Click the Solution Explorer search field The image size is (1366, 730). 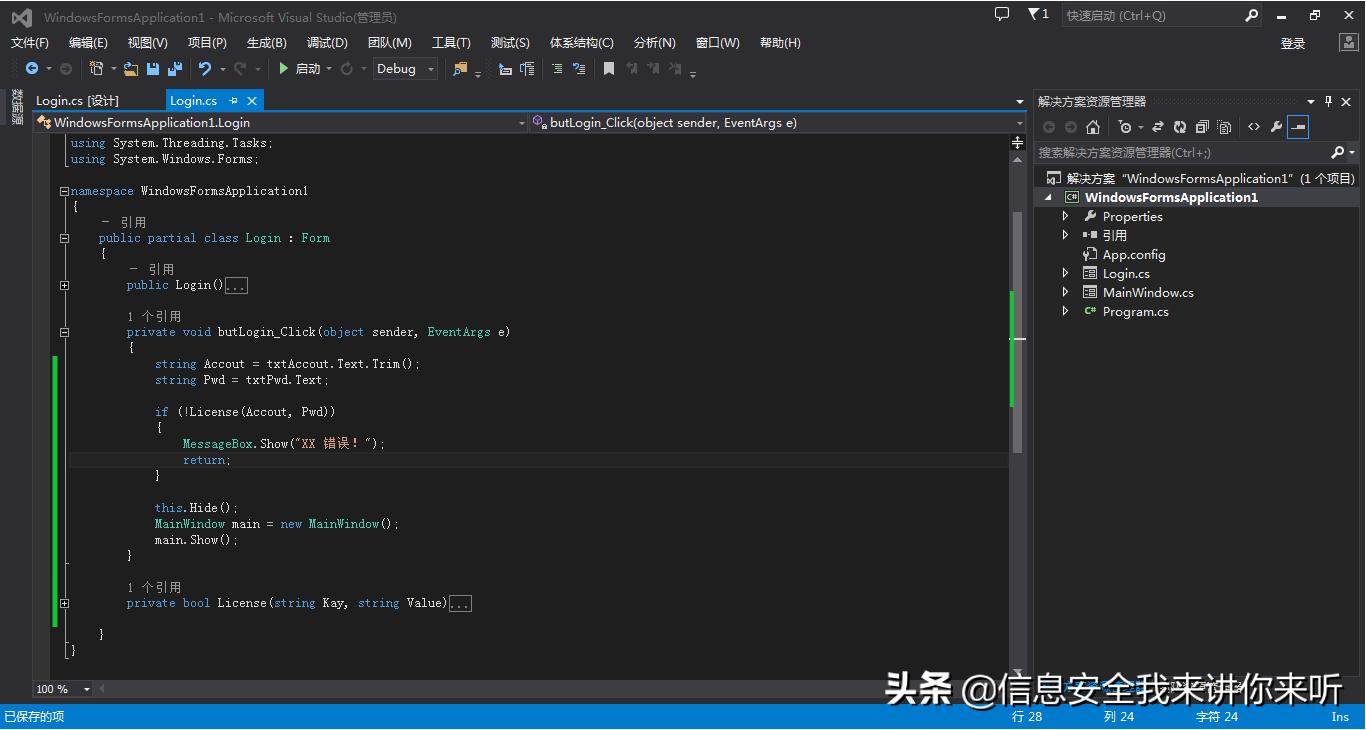[1180, 153]
